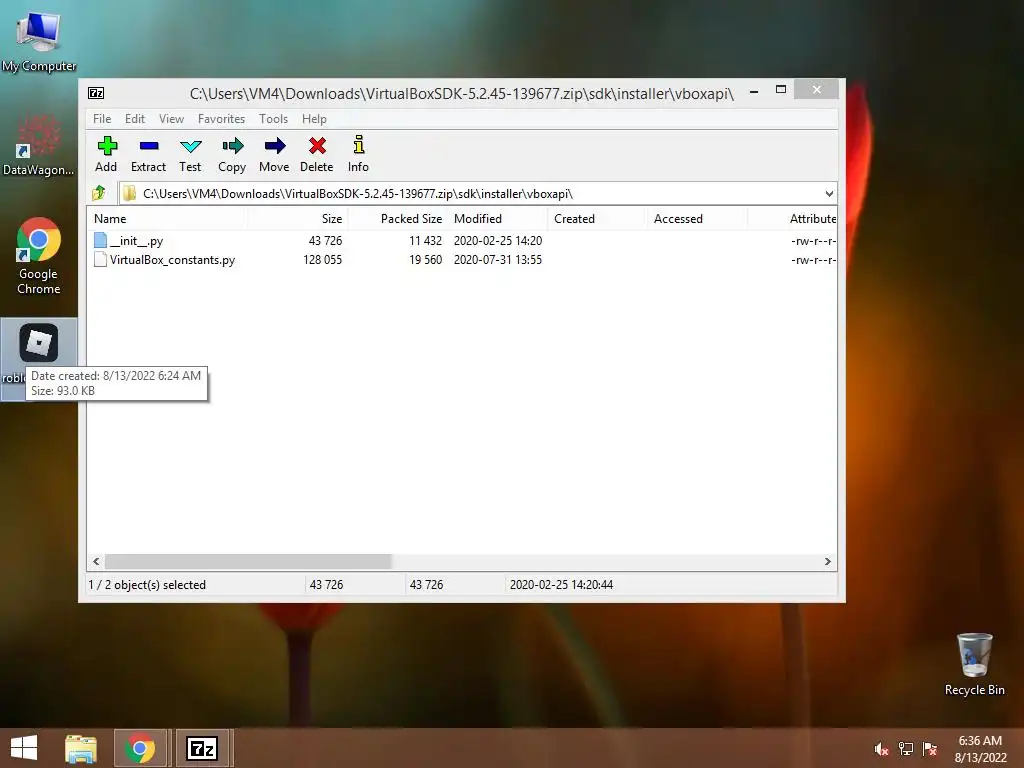Click status text '1 / 2 object(s) selected'

coord(147,585)
